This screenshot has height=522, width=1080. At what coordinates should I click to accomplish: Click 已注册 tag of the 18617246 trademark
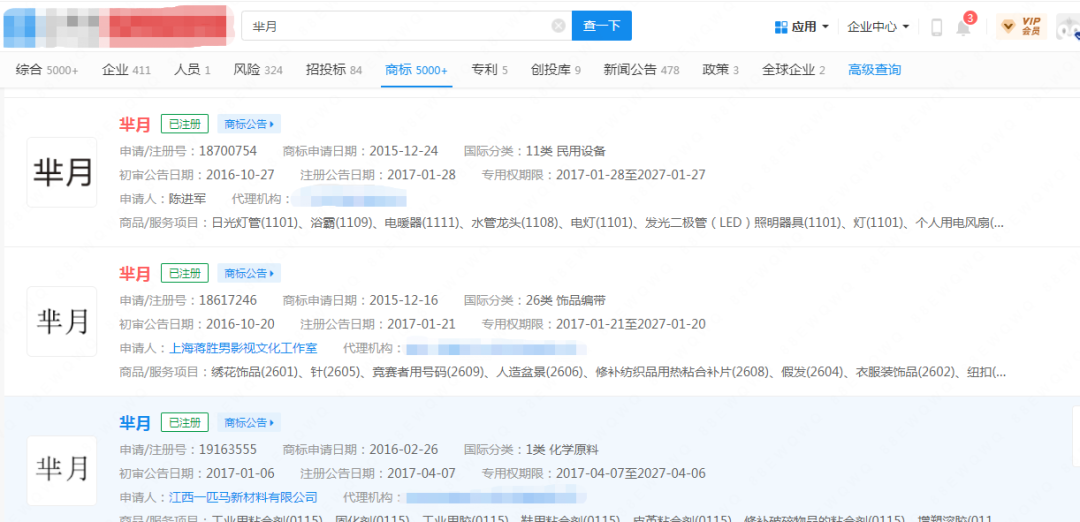pos(185,273)
